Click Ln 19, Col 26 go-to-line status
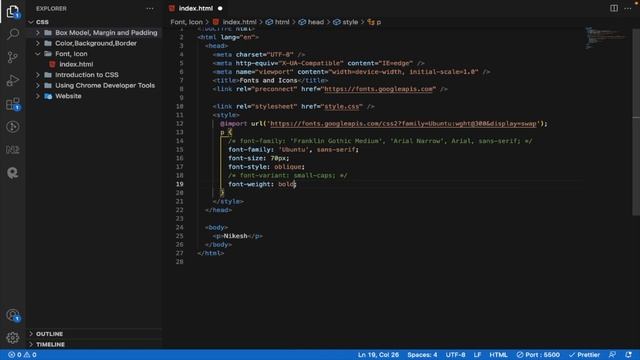 pyautogui.click(x=378, y=355)
